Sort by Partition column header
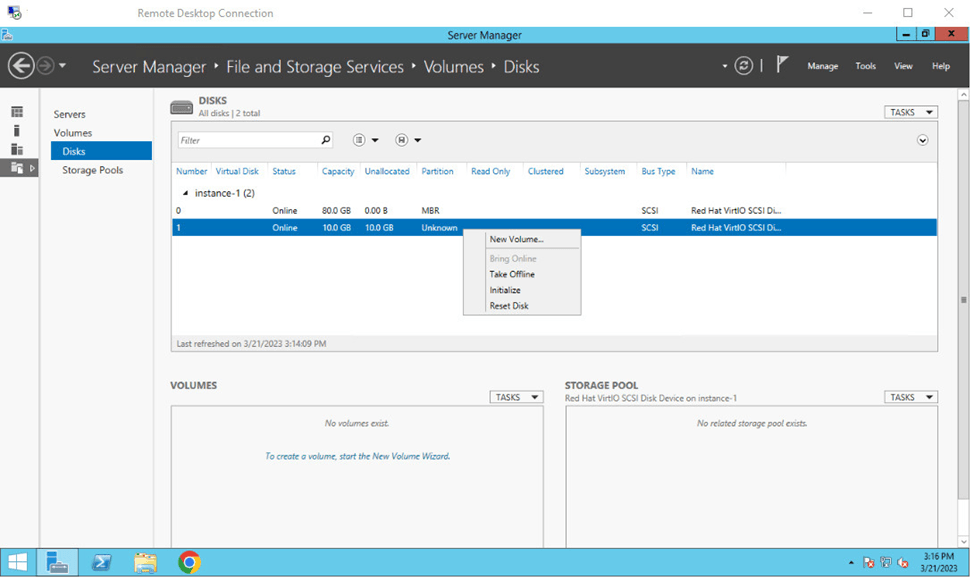Image resolution: width=974 pixels, height=581 pixels. click(x=437, y=172)
